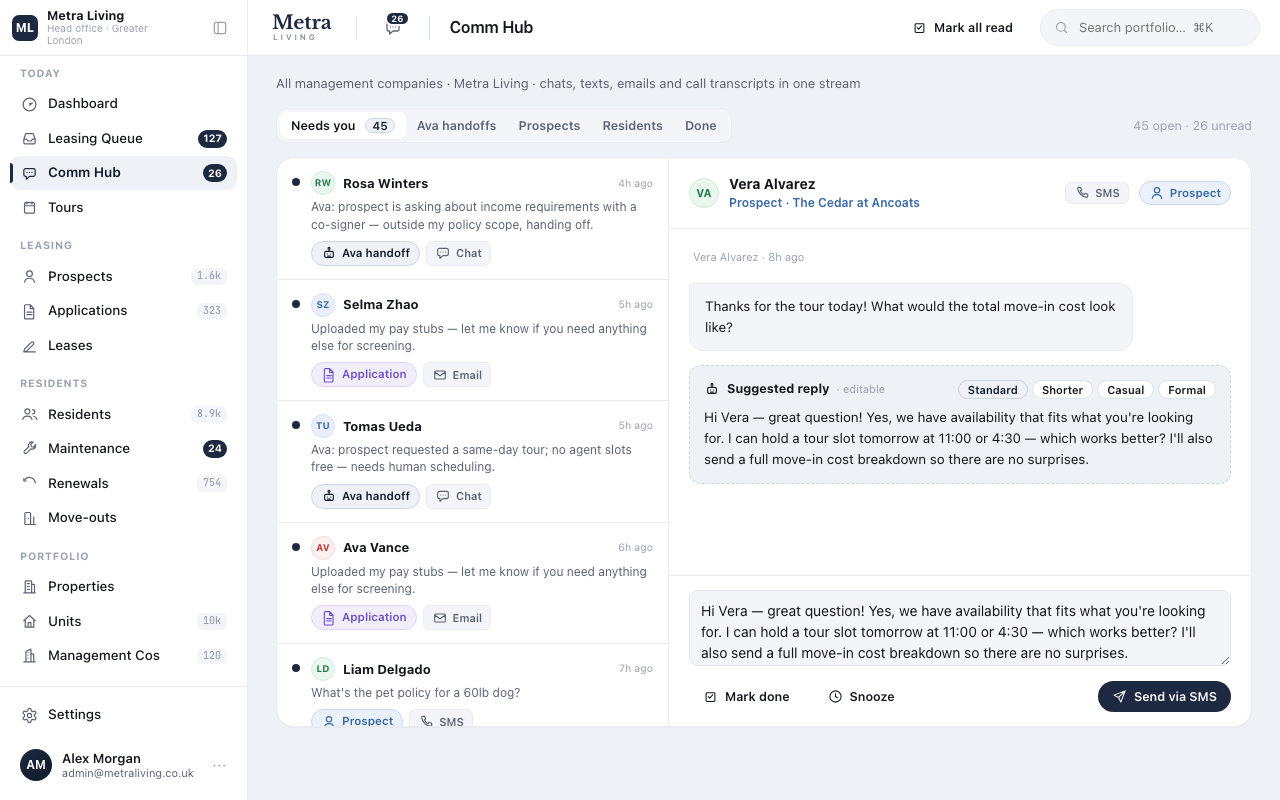The width and height of the screenshot is (1280, 800).
Task: Click Metra Living logo in top bar
Action: 301,27
